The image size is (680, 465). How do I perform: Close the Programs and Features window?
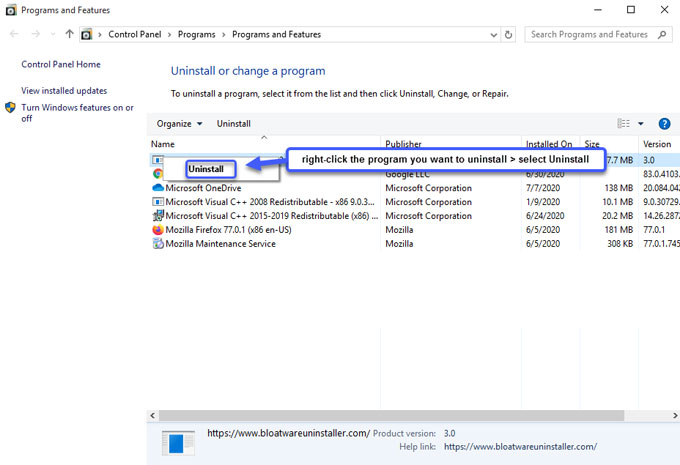pyautogui.click(x=664, y=10)
